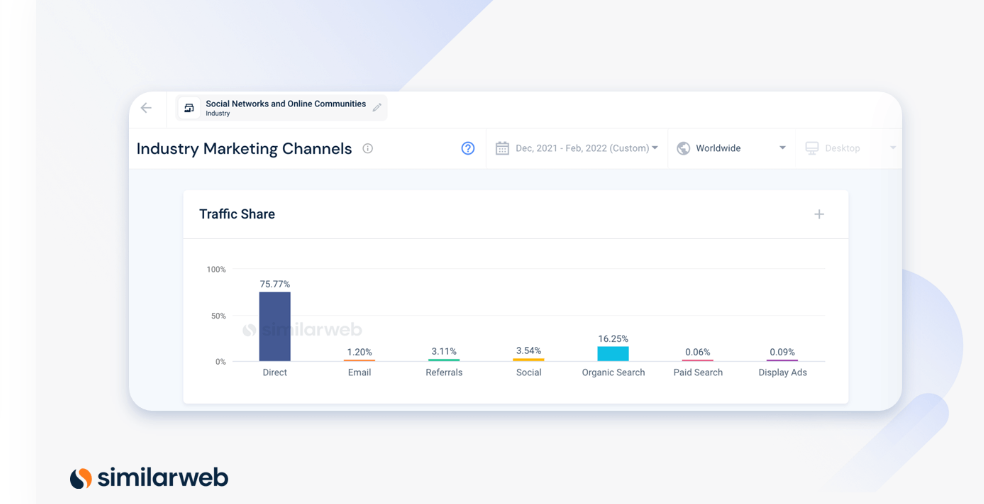The image size is (984, 504).
Task: Open the blue help question mark
Action: 468,148
